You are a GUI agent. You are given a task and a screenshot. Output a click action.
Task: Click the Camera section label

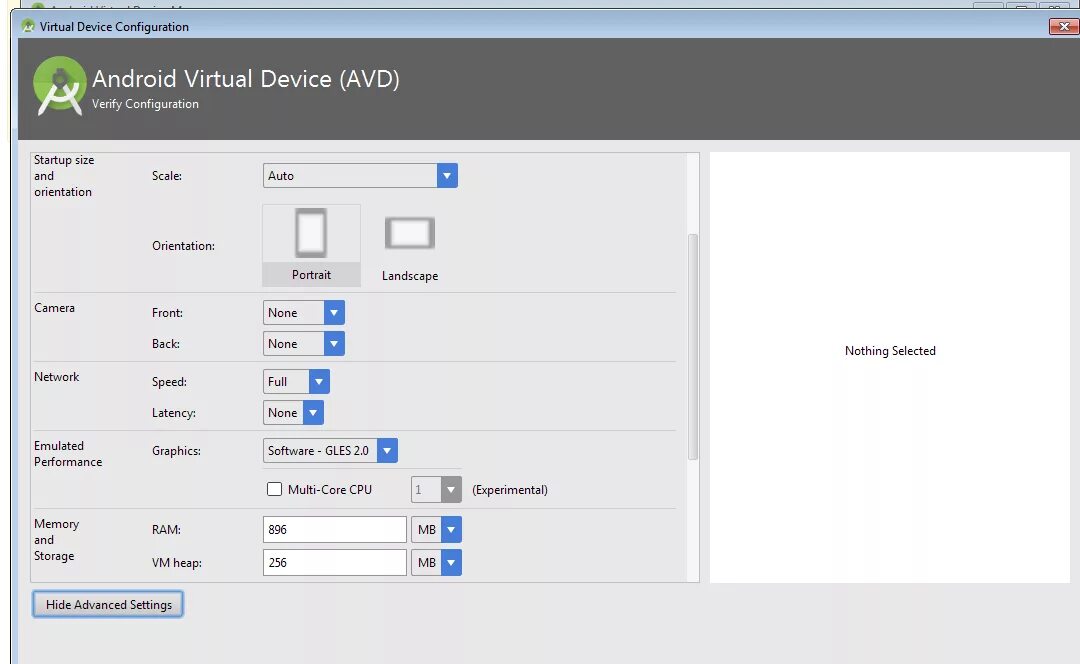coord(54,308)
